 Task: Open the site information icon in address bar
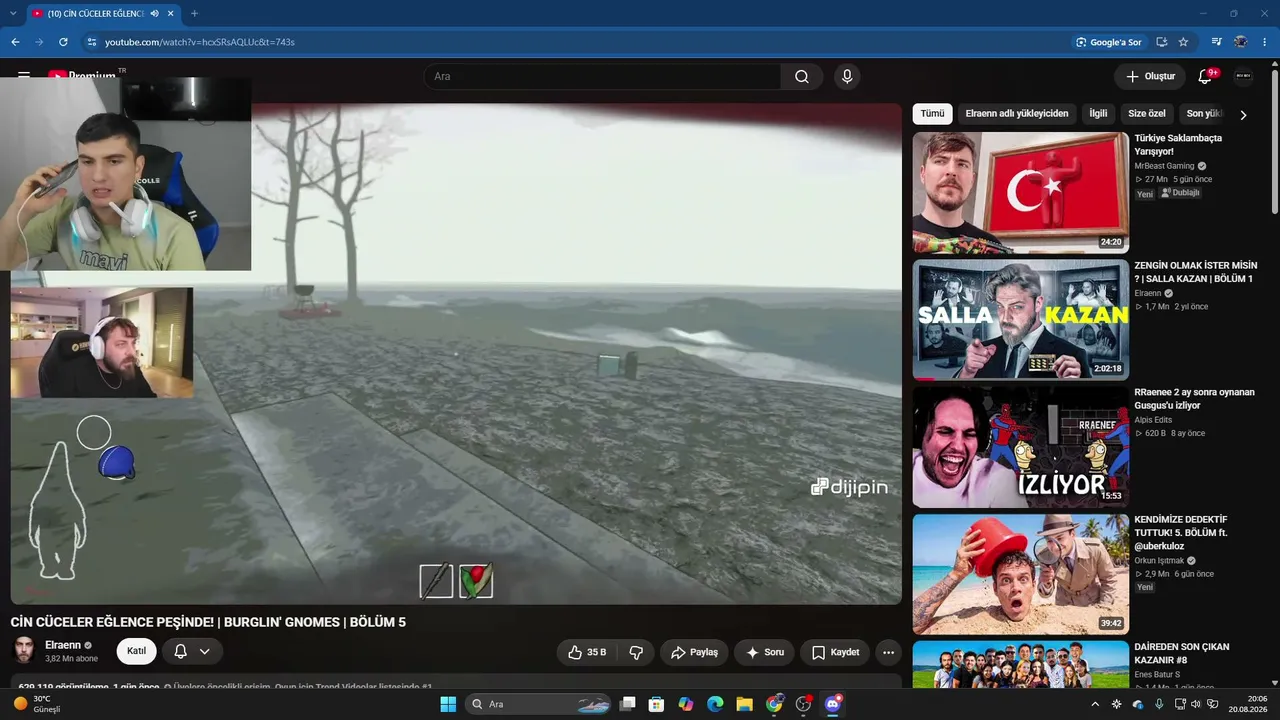(91, 42)
